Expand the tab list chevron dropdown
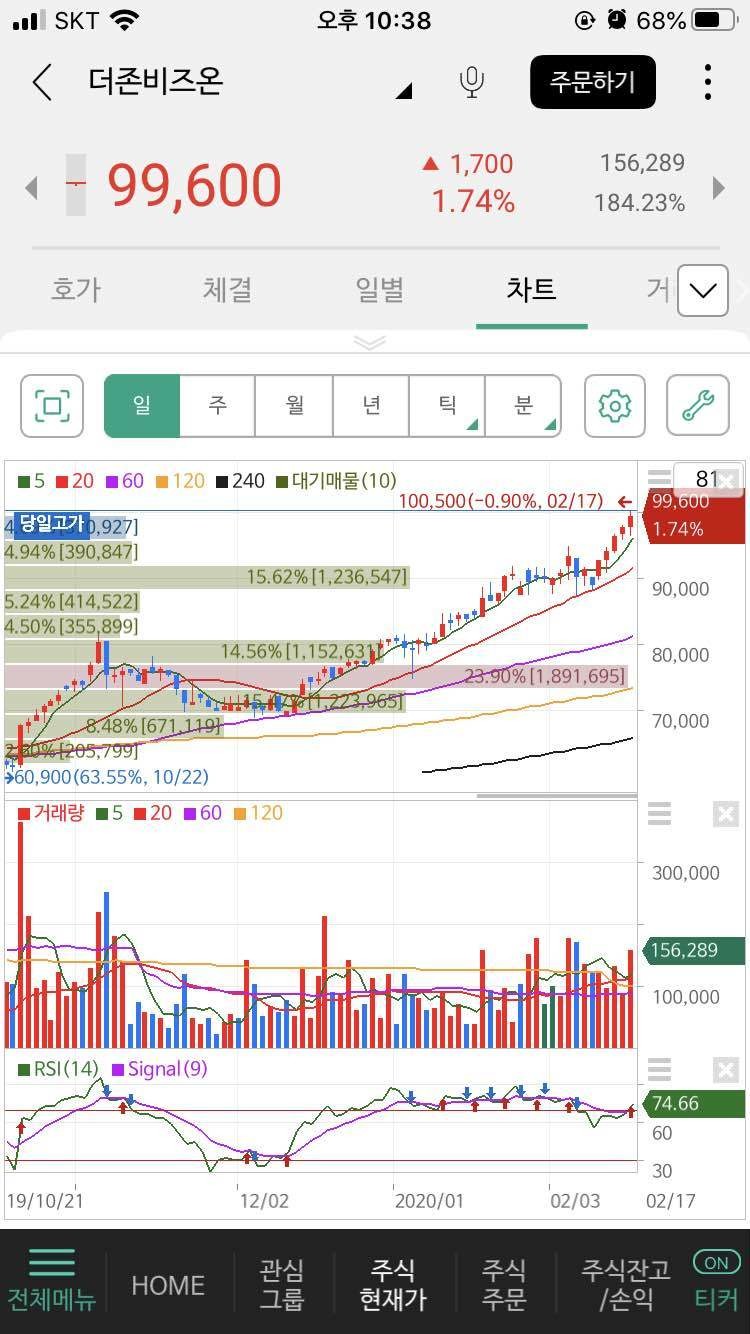This screenshot has height=1334, width=750. tap(702, 291)
